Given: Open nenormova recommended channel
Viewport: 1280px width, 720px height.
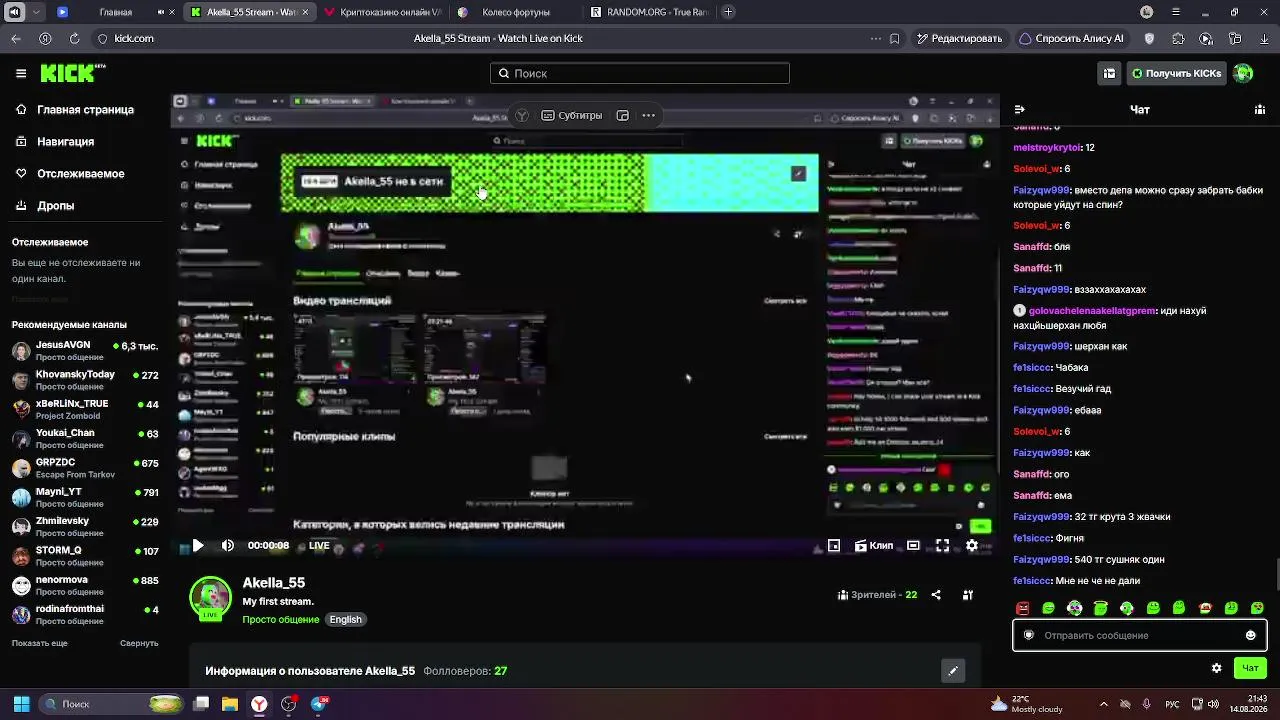Looking at the screenshot, I should (x=85, y=585).
